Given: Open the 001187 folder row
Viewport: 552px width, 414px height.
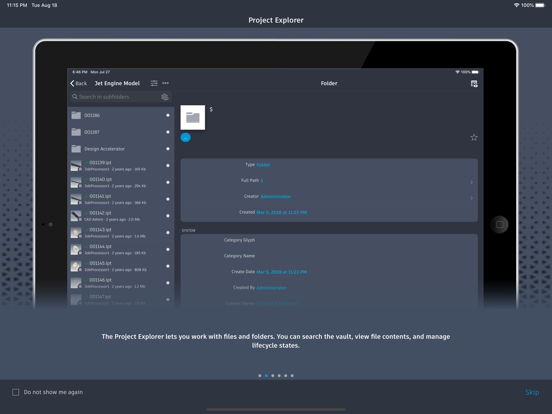Looking at the screenshot, I should click(x=120, y=132).
